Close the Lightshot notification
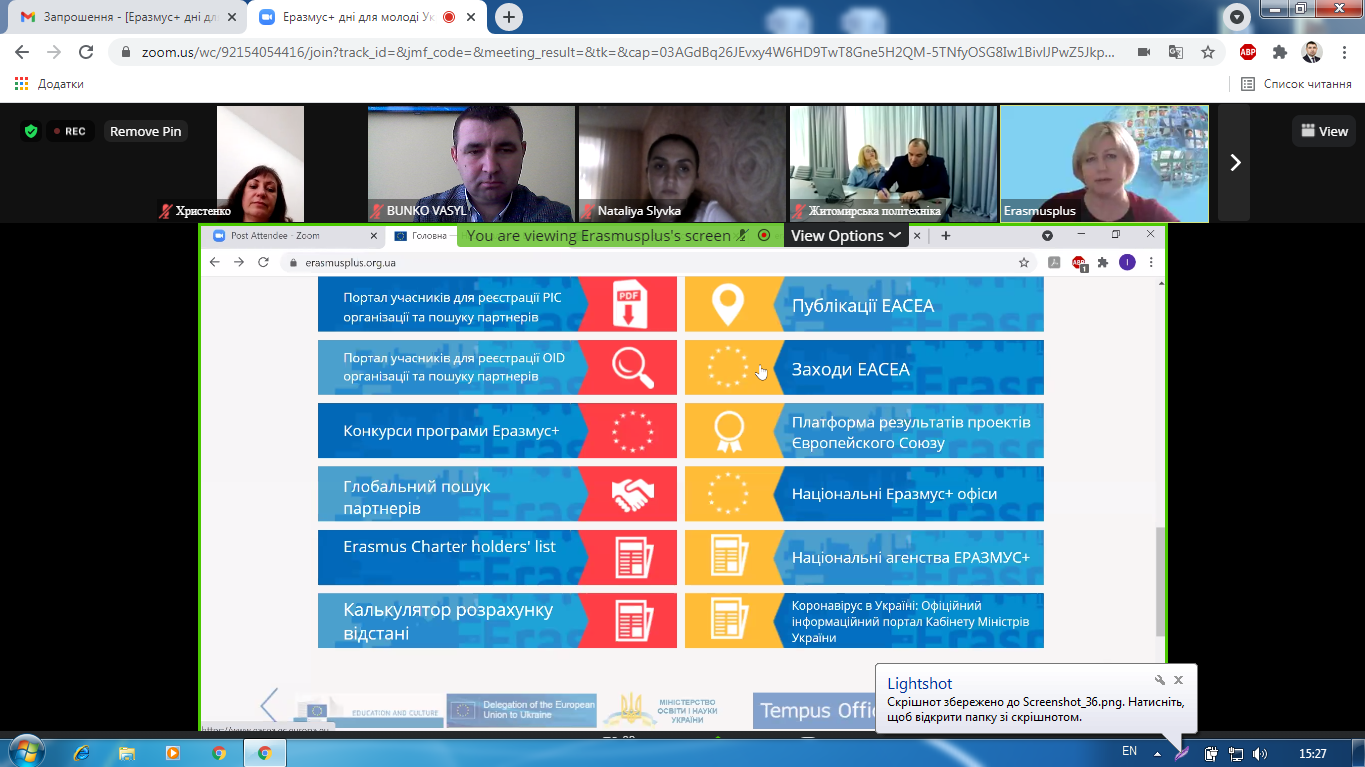 point(1179,680)
